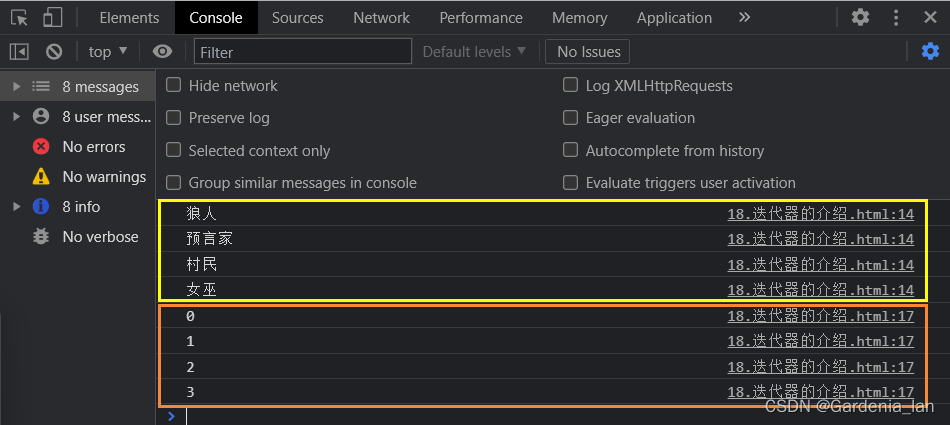
Task: Show more tabs with the chevron
Action: click(744, 17)
